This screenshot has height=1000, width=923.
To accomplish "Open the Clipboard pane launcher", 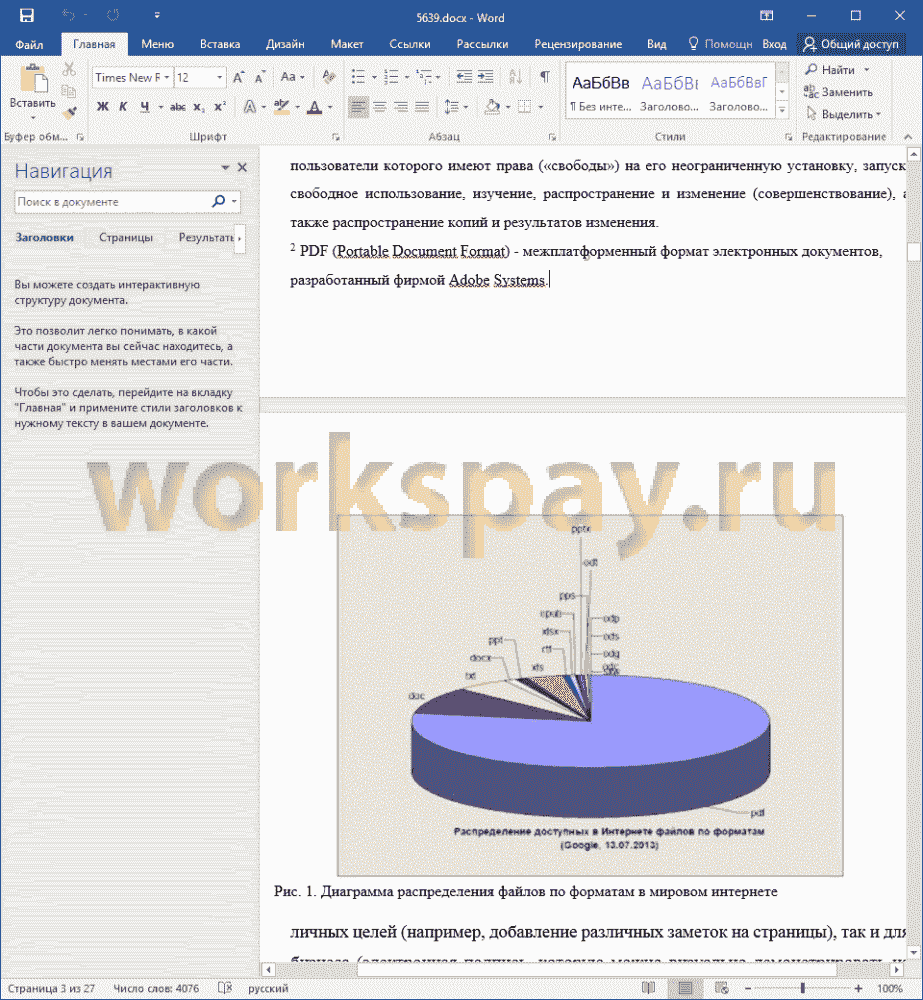I will (80, 136).
